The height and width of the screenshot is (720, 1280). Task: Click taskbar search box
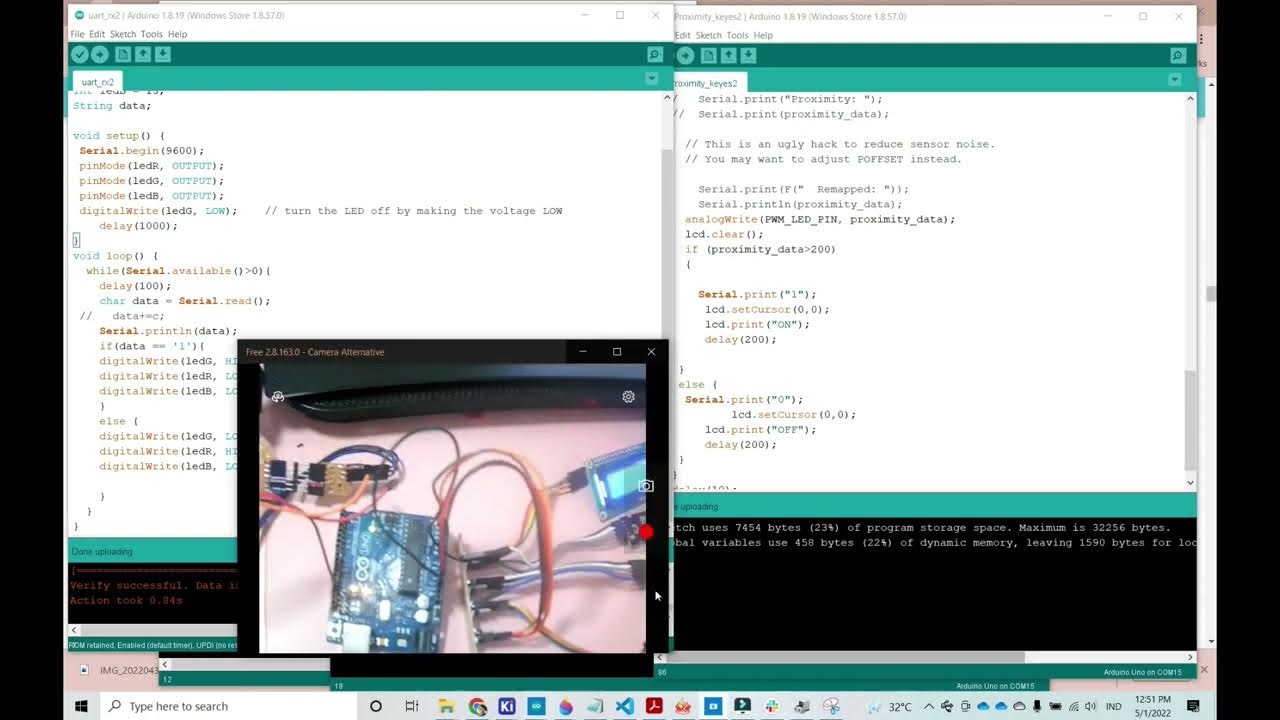click(x=228, y=706)
